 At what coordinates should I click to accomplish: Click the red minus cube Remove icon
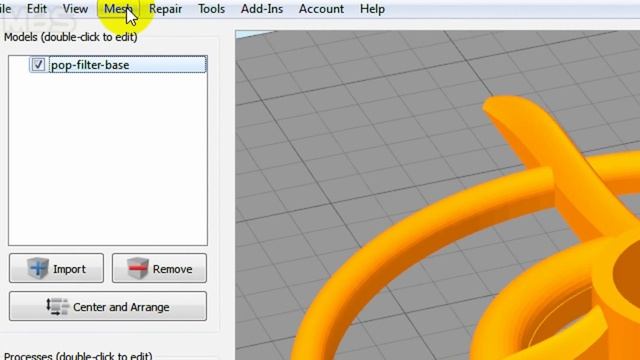138,268
